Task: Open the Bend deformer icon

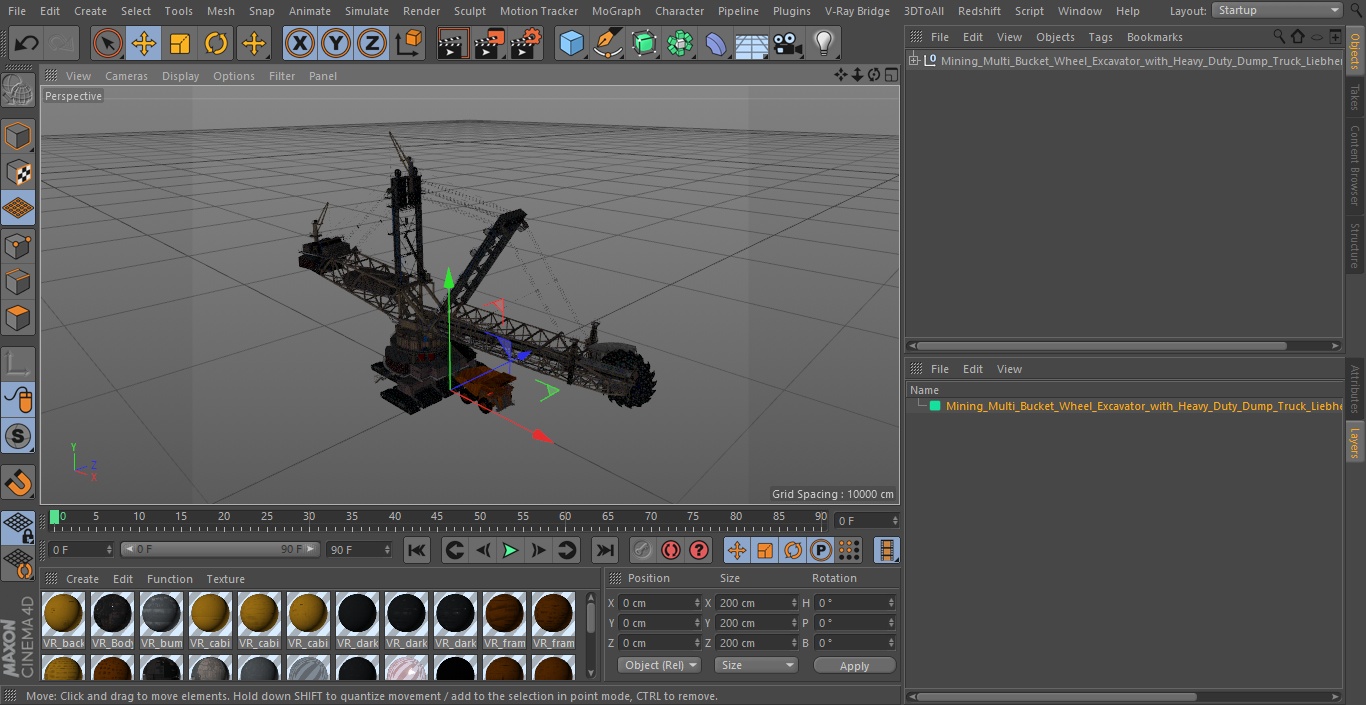Action: point(716,43)
